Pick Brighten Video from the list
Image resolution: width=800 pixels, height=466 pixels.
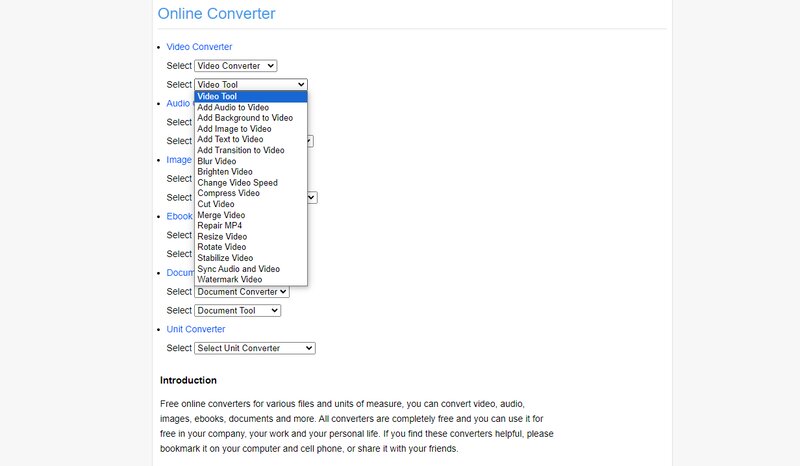tap(251, 171)
